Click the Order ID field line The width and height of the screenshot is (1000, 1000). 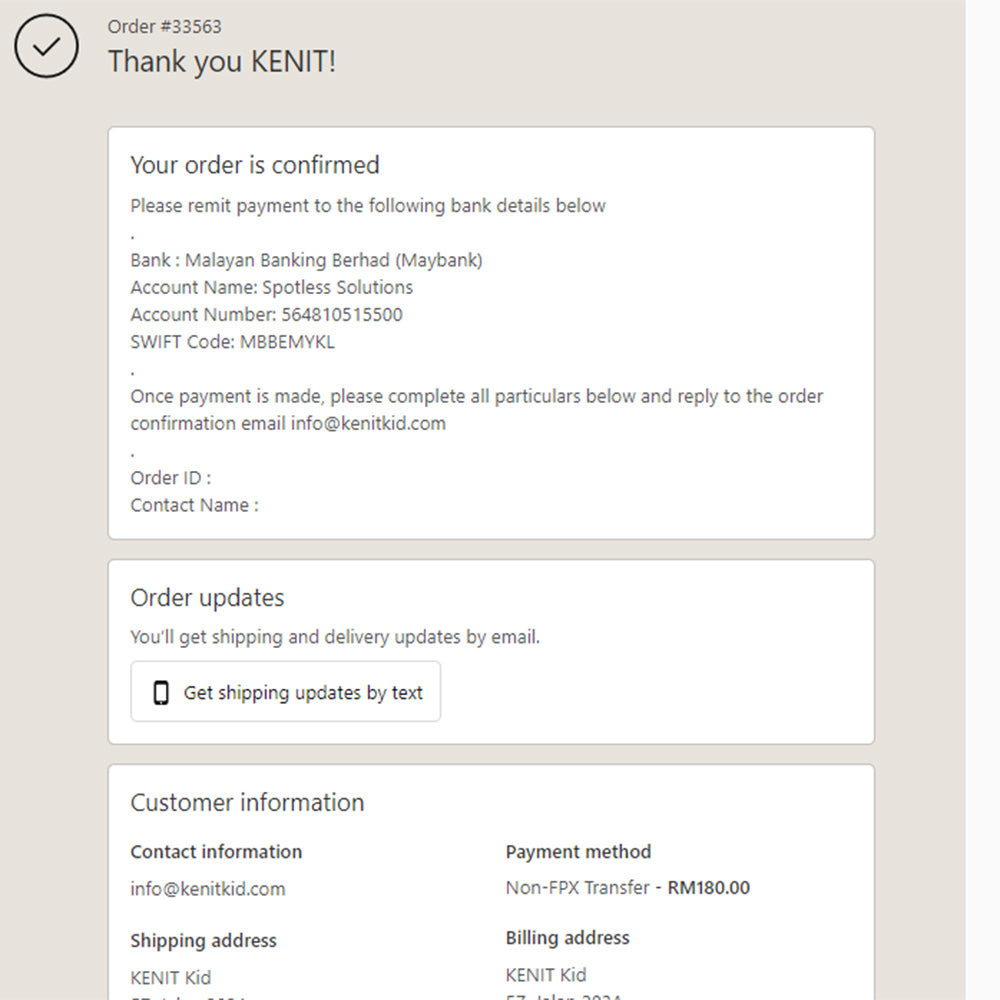point(170,478)
